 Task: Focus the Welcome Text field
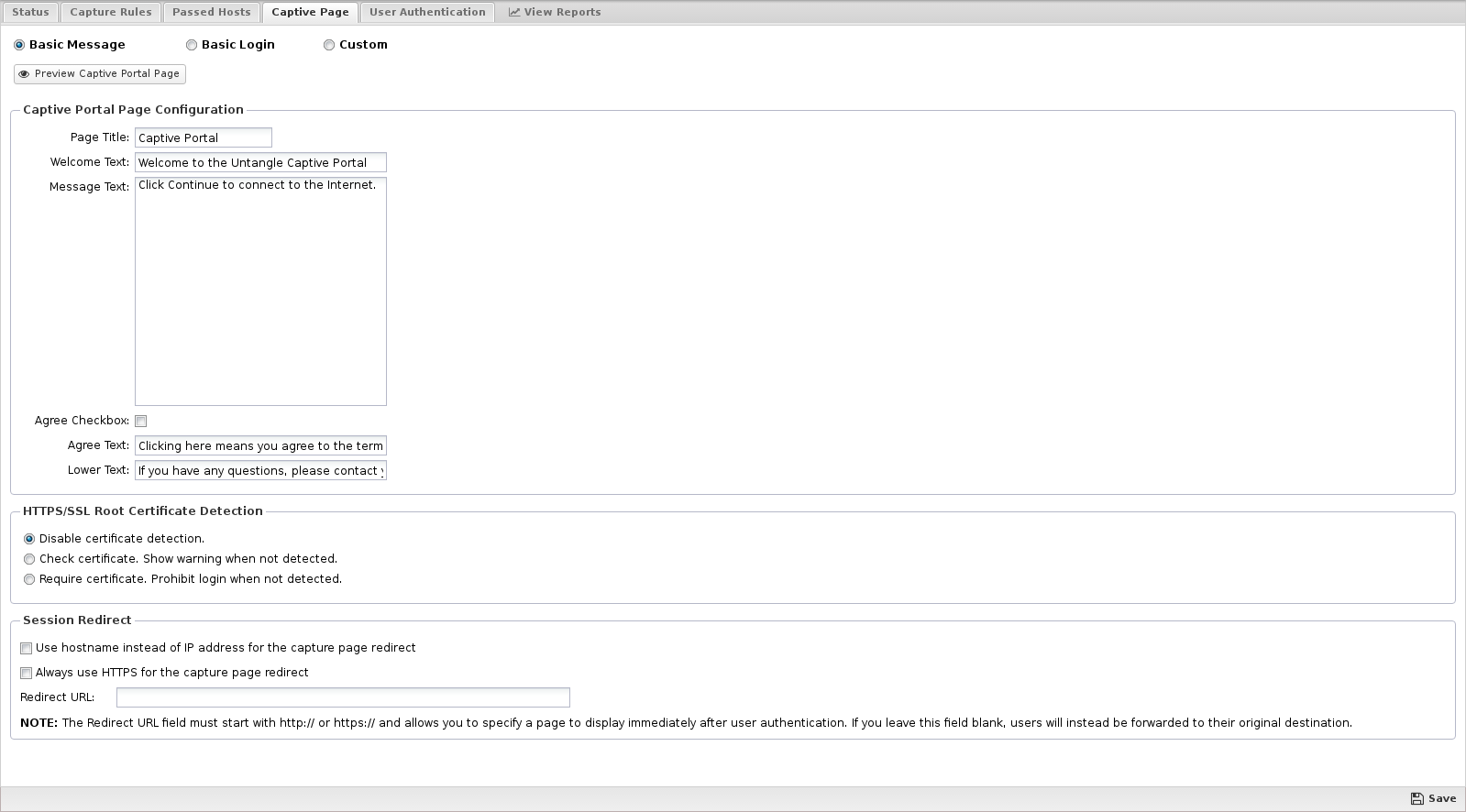(x=260, y=162)
